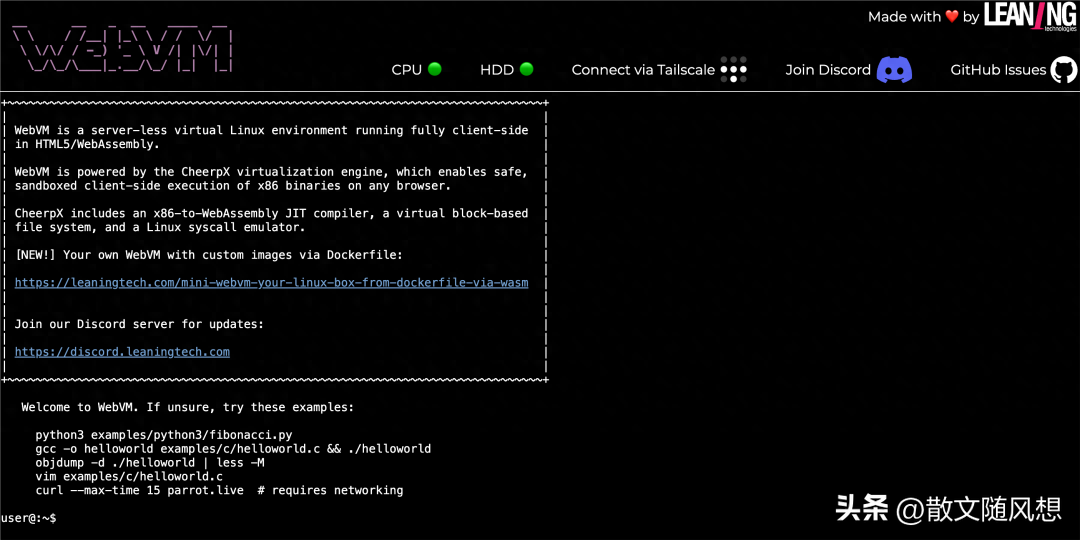Click the curl --max-time 15 parrot.live line
The image size is (1080, 540).
[x=219, y=490]
